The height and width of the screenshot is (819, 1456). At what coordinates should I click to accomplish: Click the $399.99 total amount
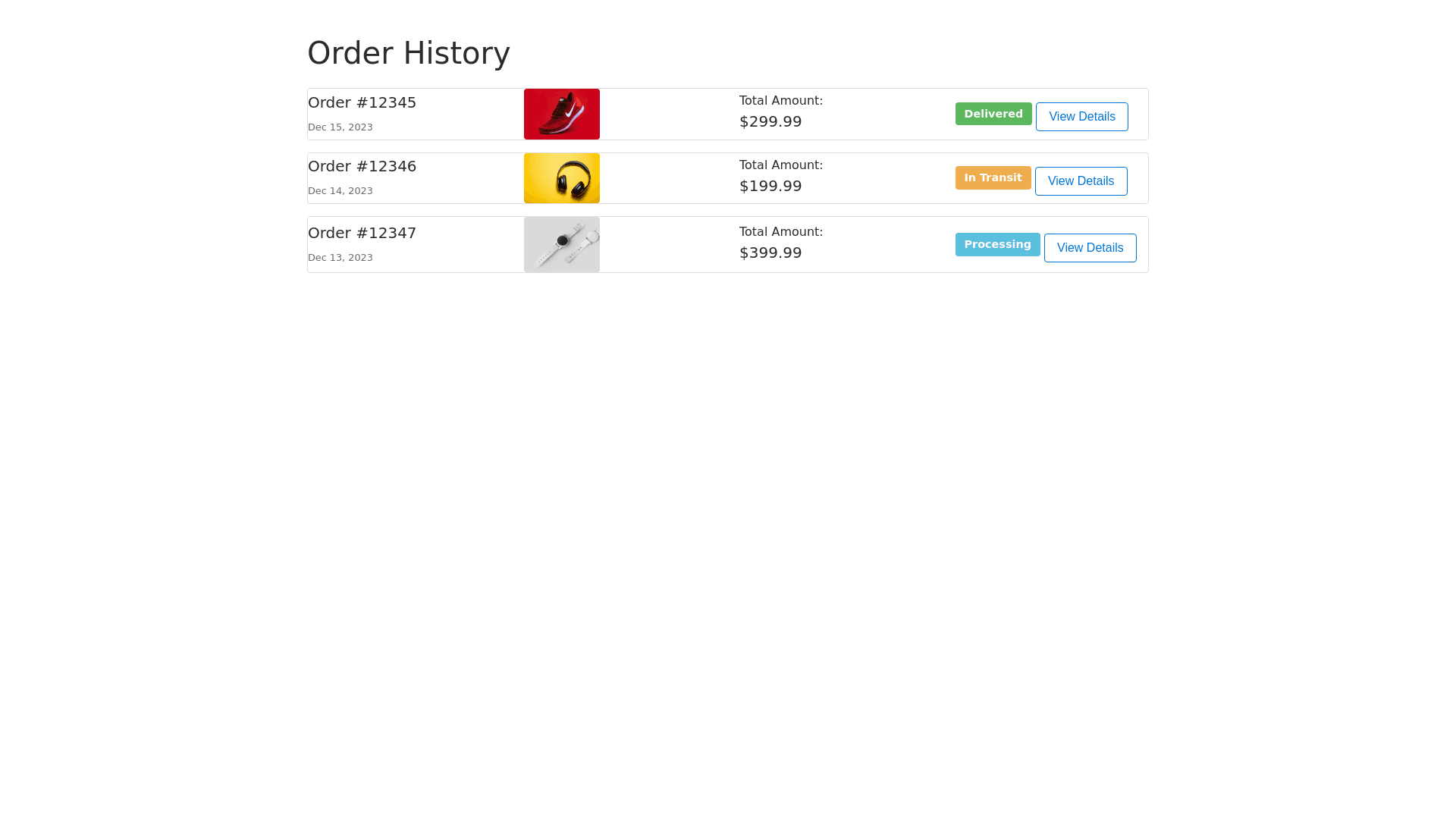coord(770,253)
